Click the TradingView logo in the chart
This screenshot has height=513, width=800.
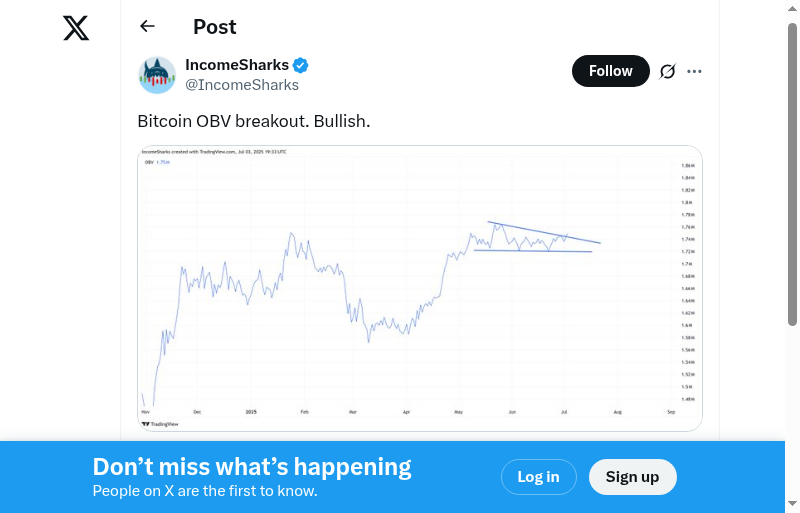[x=158, y=424]
